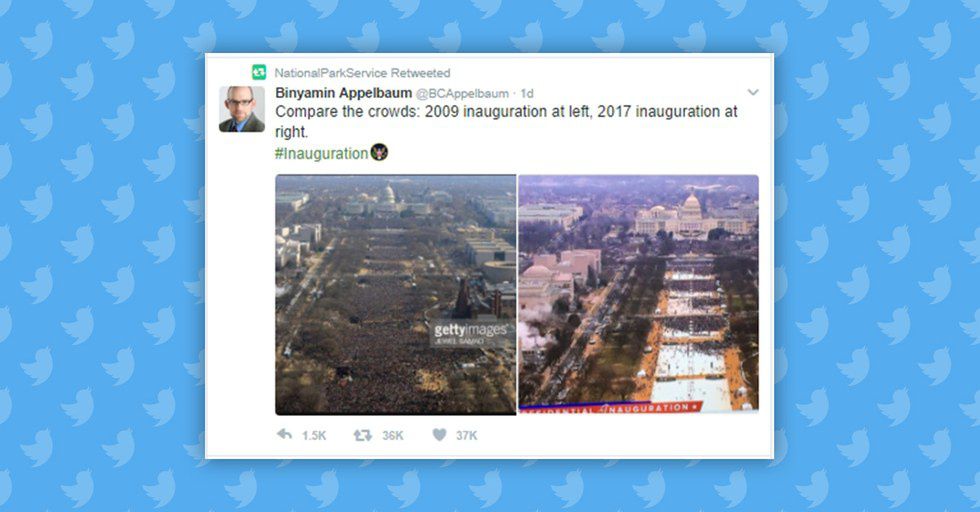This screenshot has height=512, width=980.
Task: Open NationalParkService Retweeted profile link
Action: coord(362,73)
